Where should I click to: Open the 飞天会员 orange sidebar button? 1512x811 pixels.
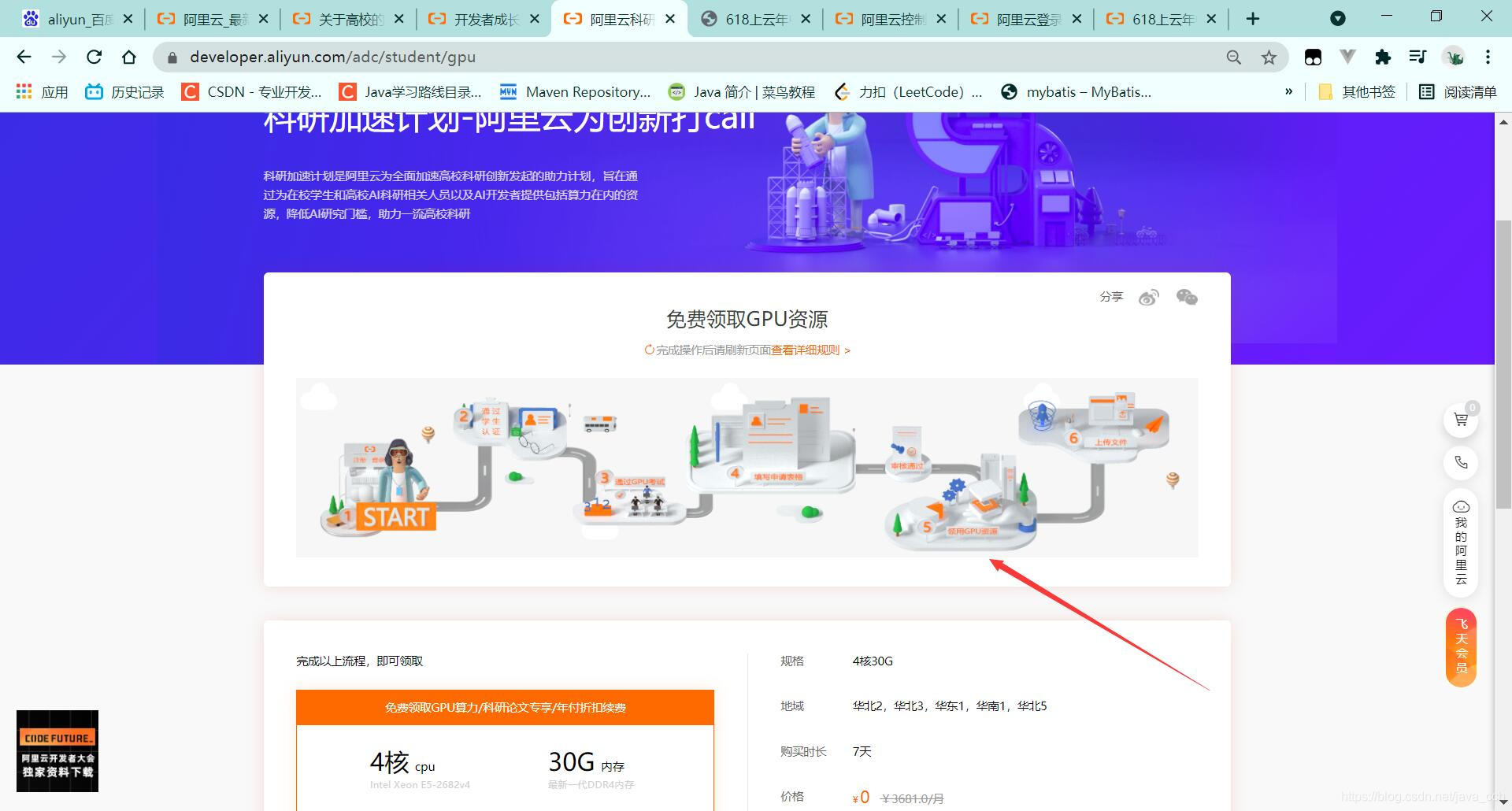(1461, 647)
